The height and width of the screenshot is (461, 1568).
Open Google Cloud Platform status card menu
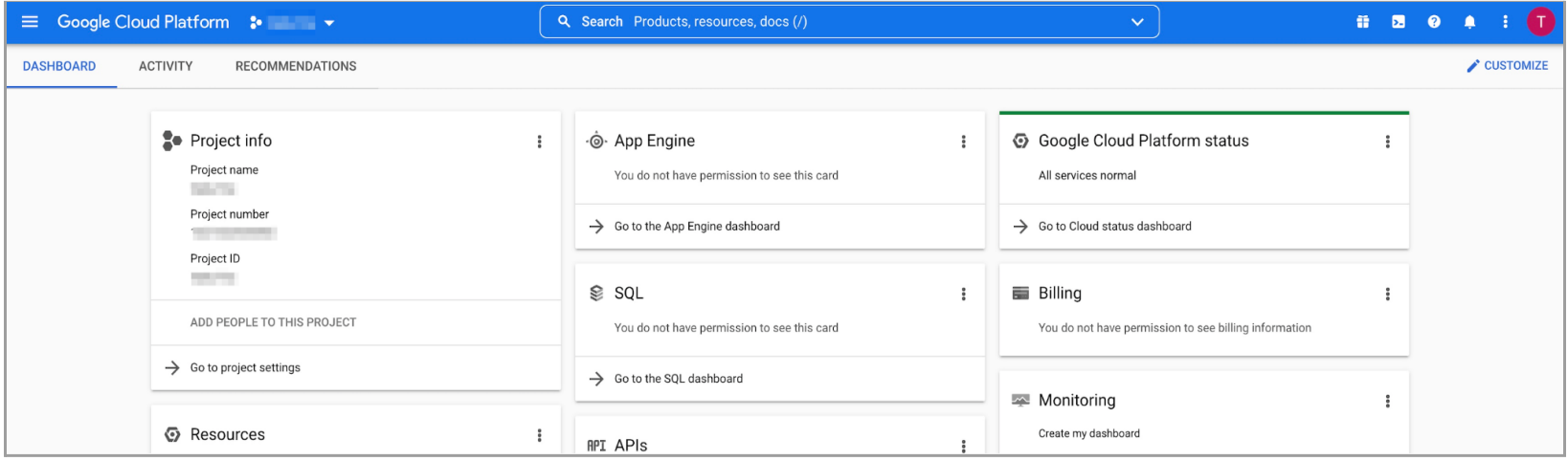[1387, 142]
